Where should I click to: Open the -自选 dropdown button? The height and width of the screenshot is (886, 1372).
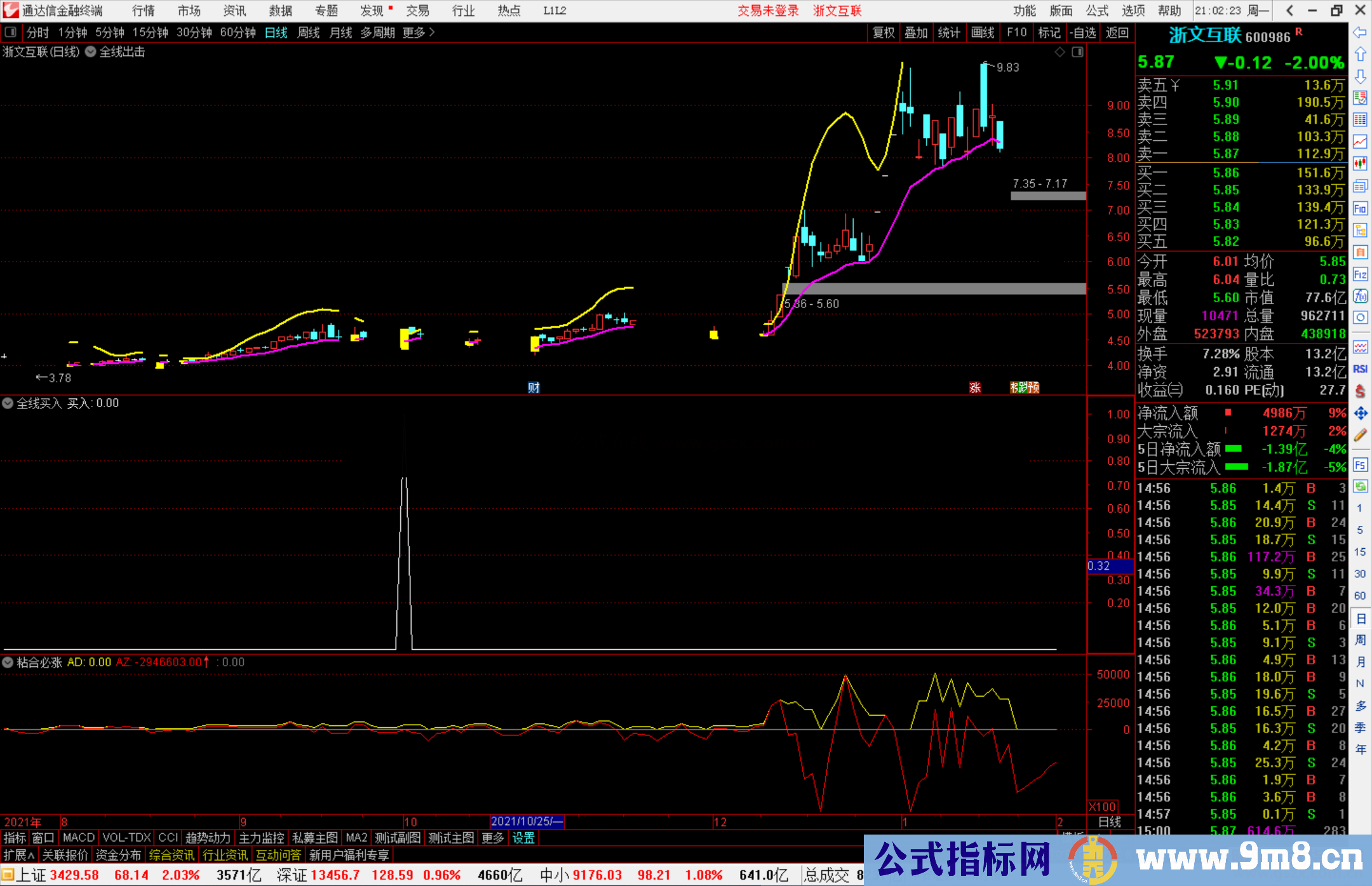tap(1083, 32)
